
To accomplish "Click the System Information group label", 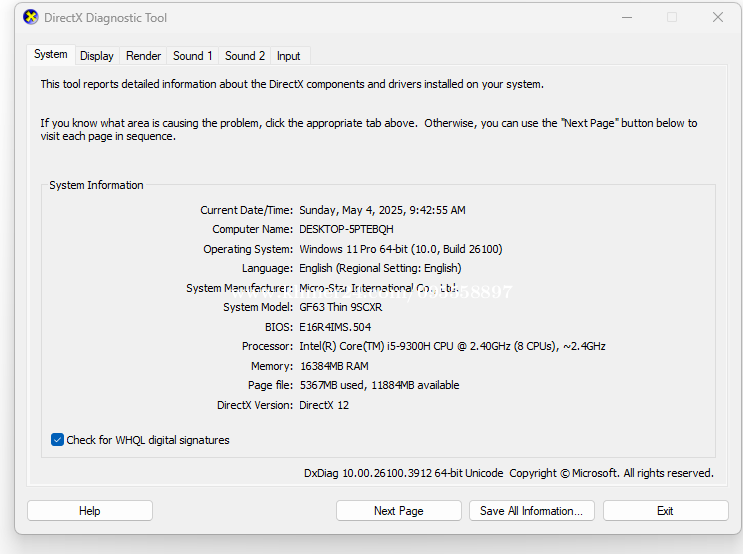I will tap(96, 185).
